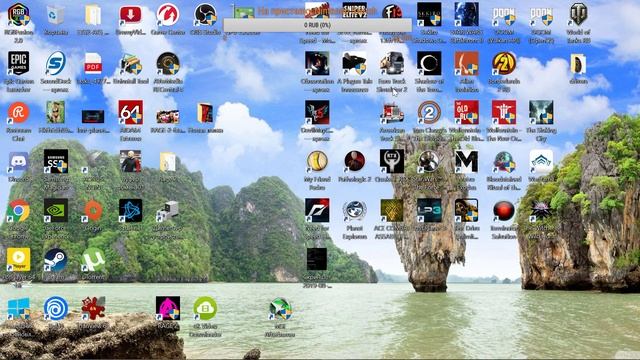Open 4K Video Downloader
This screenshot has height=360, width=640.
pos(205,309)
